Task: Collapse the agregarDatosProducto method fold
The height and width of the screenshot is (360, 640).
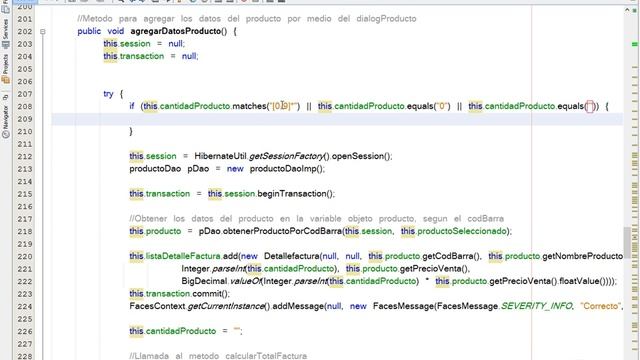Action: pos(42,31)
